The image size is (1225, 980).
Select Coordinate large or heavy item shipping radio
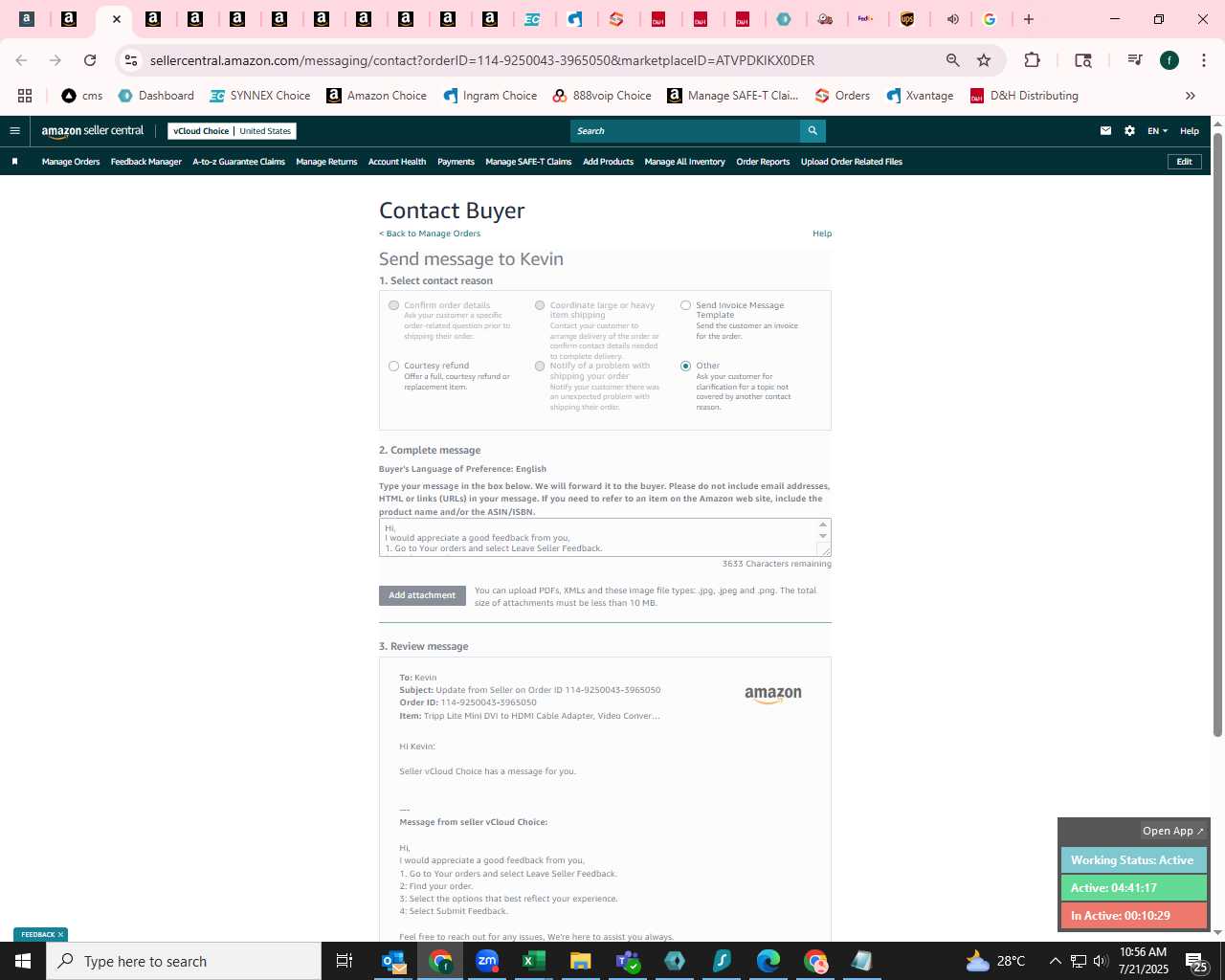point(540,305)
